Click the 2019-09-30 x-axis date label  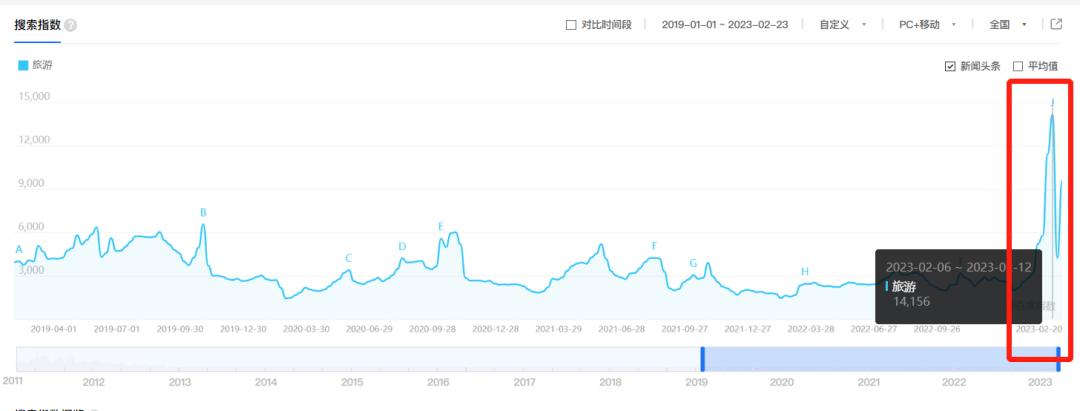(x=180, y=329)
